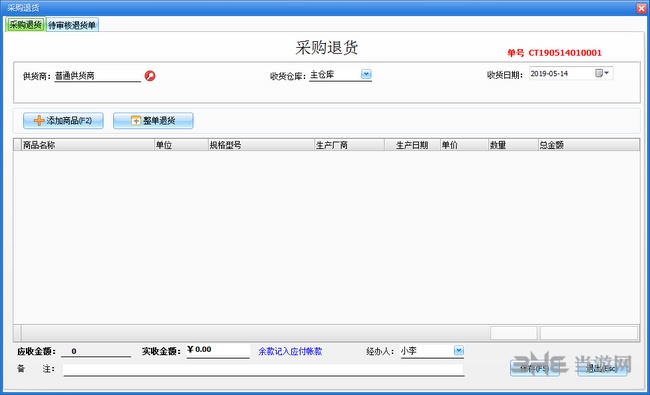Screen dimensions: 650x395
Task: Open the calendar picker for 收货日期
Action: pos(602,73)
